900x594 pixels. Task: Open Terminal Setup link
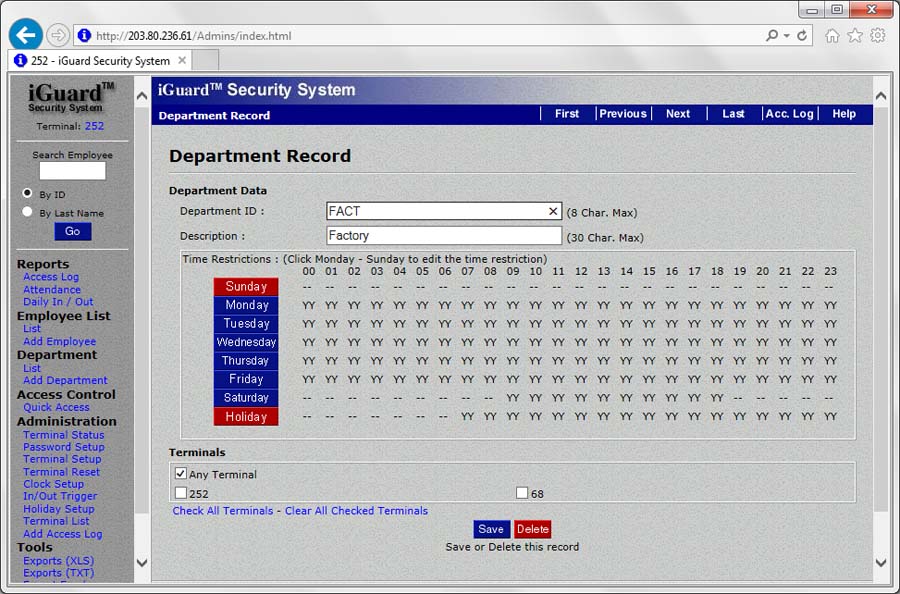pos(62,459)
